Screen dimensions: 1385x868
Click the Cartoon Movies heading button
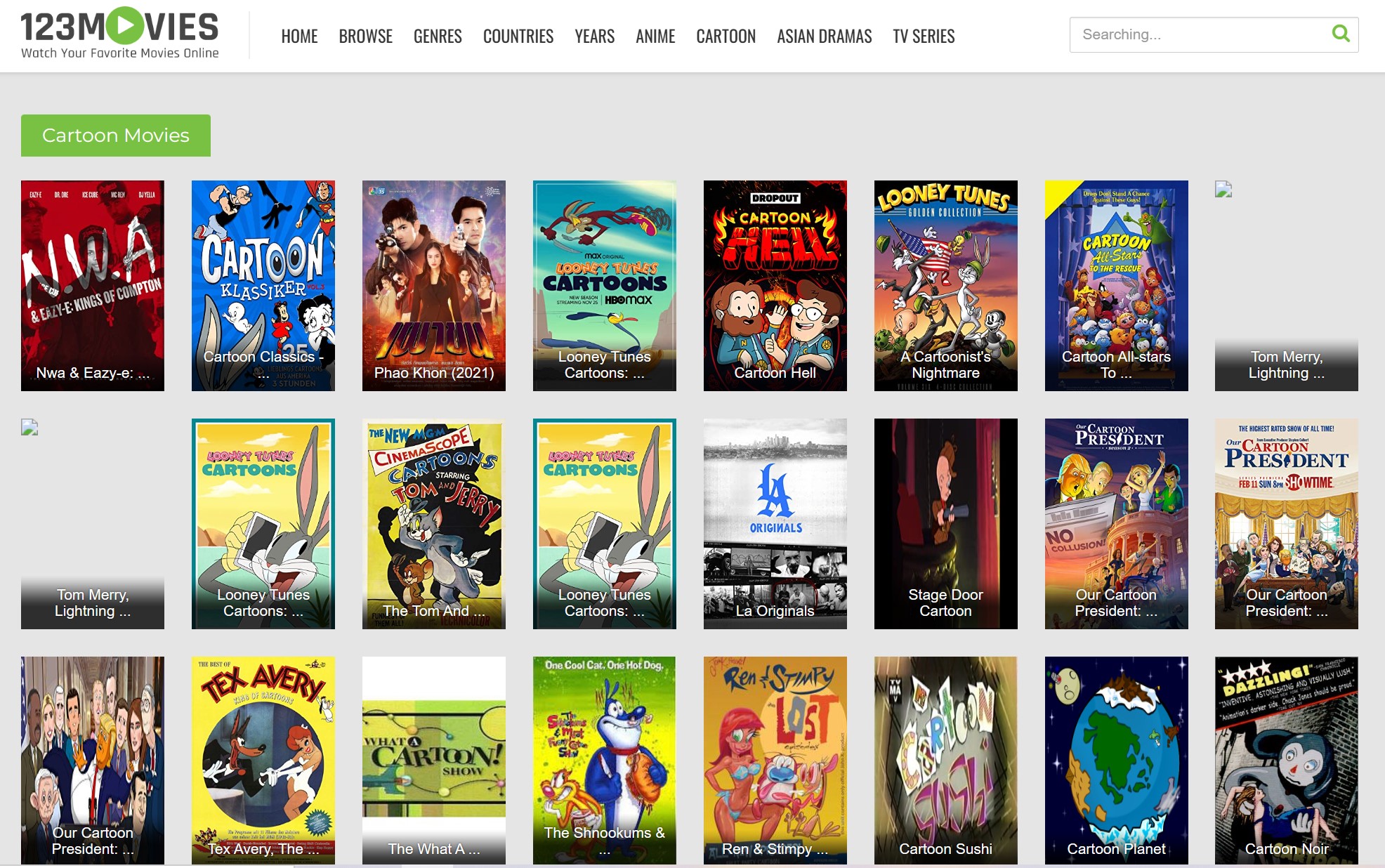(116, 136)
